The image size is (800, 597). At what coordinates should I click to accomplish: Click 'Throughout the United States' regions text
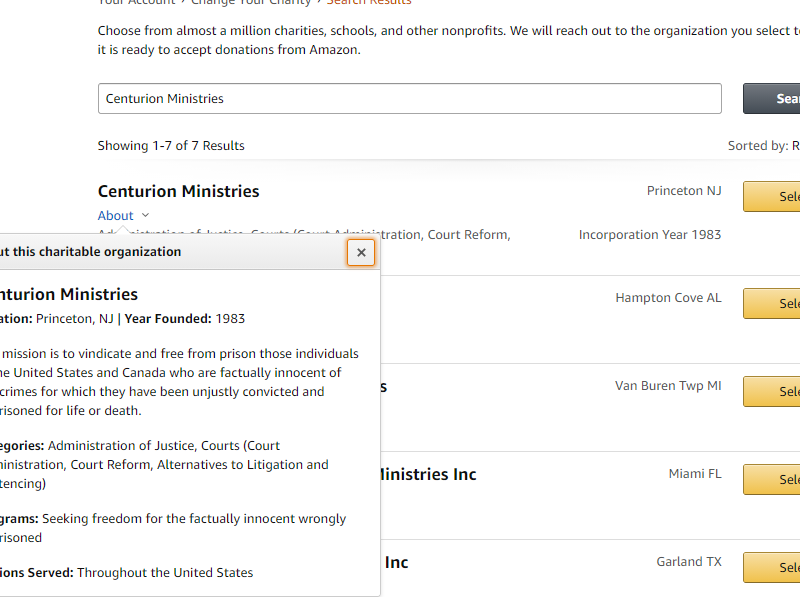pyautogui.click(x=165, y=573)
